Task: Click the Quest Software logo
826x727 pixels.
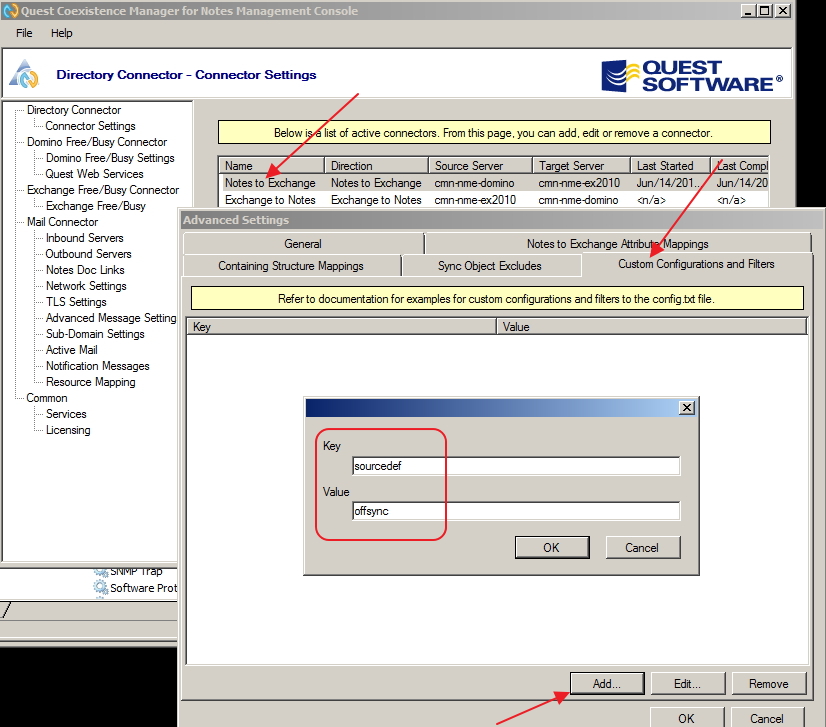Action: 692,76
